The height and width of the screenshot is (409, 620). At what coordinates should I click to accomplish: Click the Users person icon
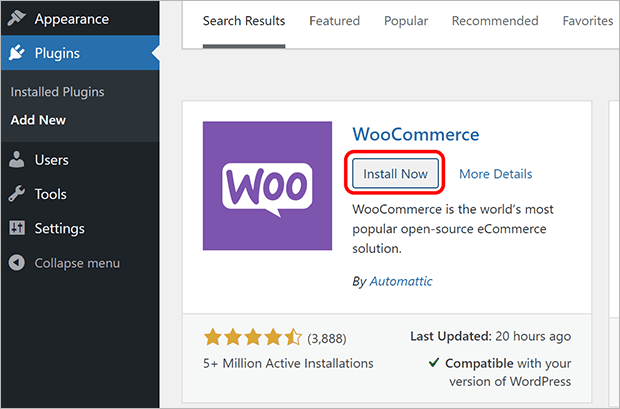click(x=17, y=160)
